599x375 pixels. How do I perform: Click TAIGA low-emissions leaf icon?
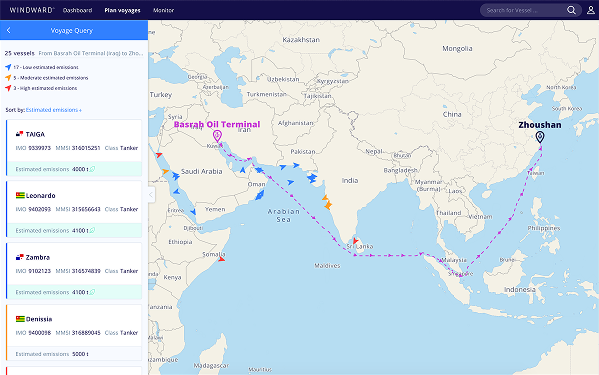(x=92, y=169)
